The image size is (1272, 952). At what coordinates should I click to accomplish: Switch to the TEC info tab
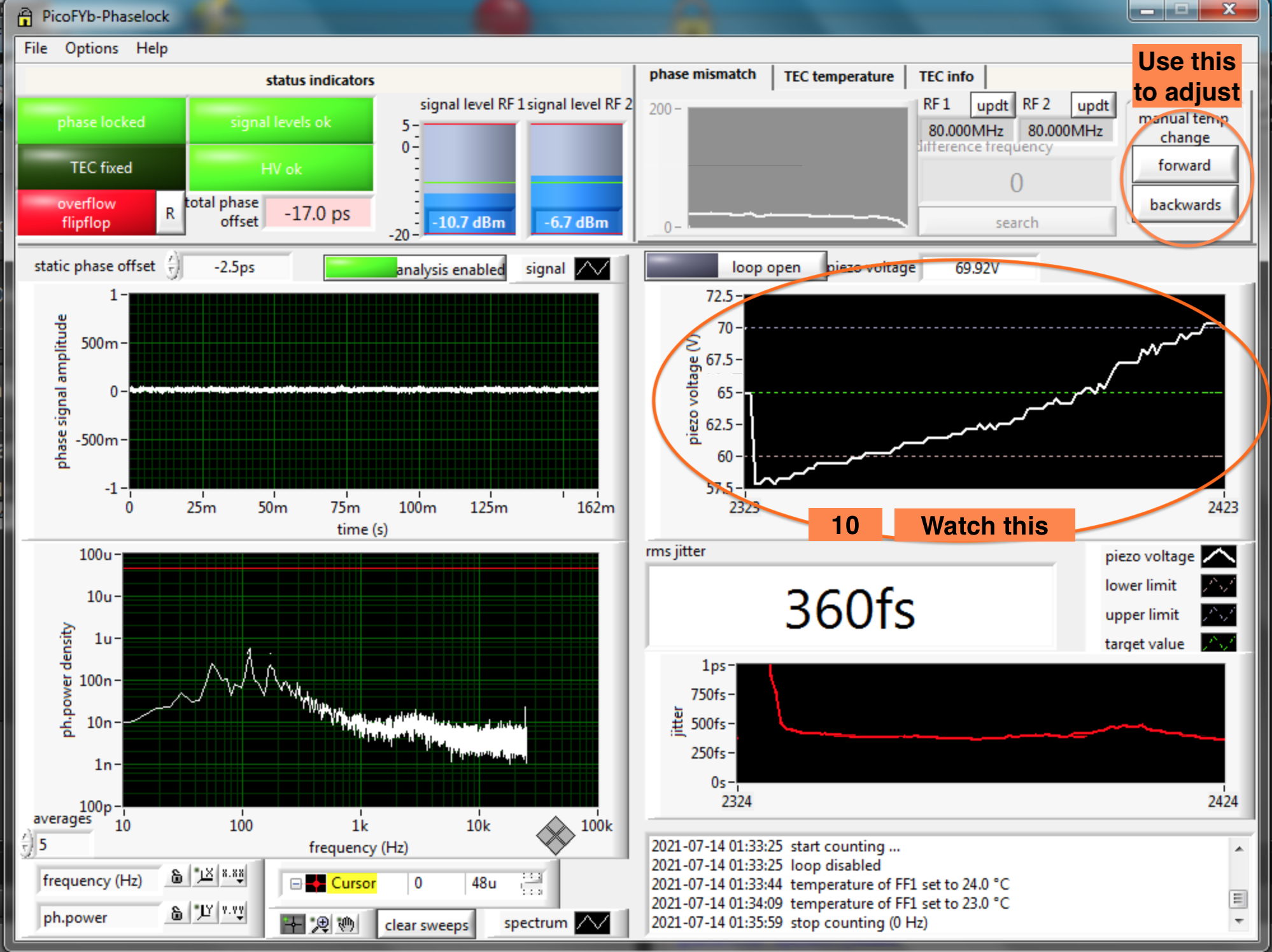[x=946, y=76]
